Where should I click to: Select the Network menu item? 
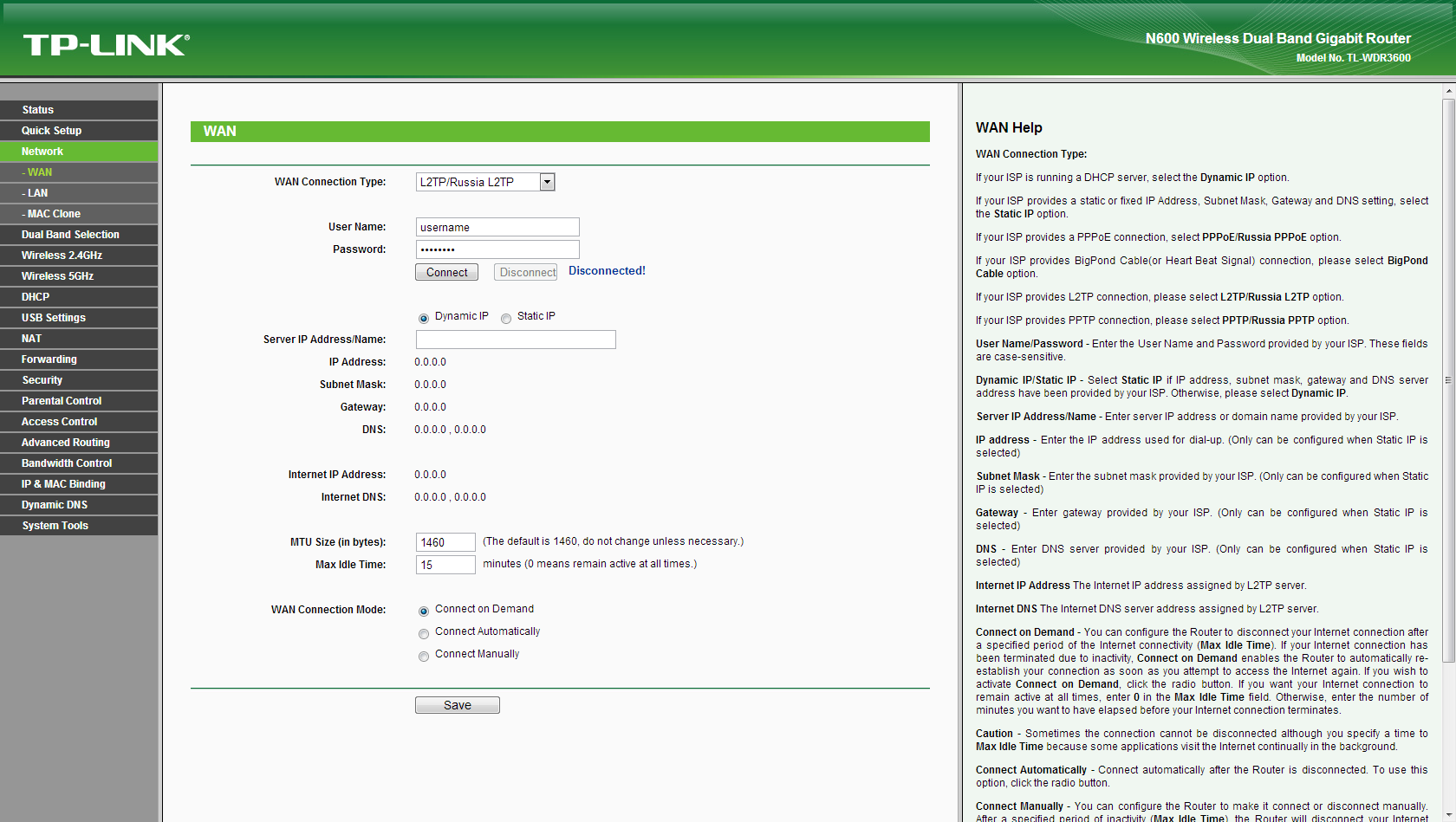pos(79,152)
